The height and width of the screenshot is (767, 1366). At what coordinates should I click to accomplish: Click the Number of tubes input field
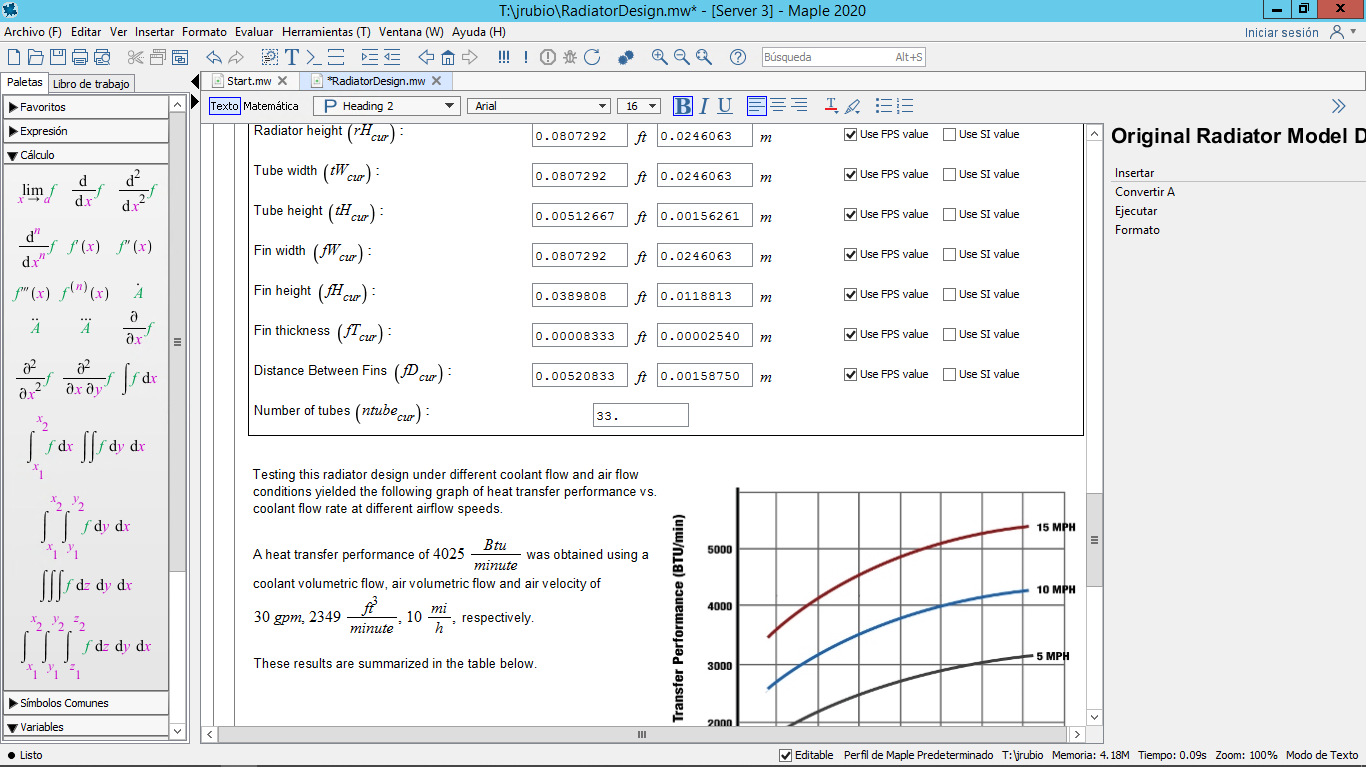(640, 415)
